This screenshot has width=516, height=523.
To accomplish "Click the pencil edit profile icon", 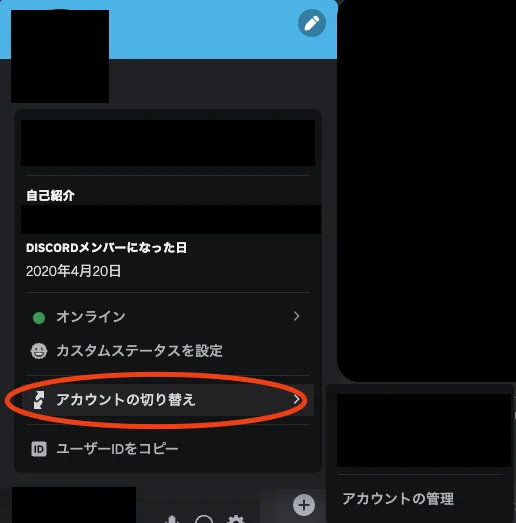I will coord(312,23).
